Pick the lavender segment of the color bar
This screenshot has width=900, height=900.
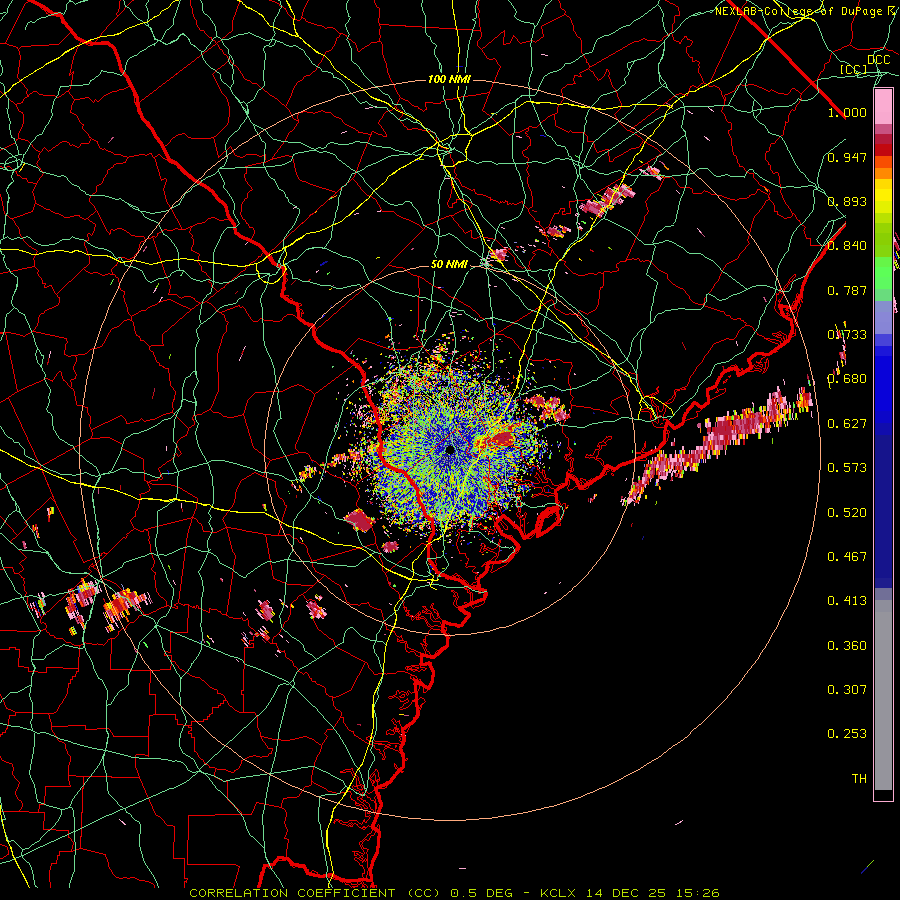click(883, 317)
